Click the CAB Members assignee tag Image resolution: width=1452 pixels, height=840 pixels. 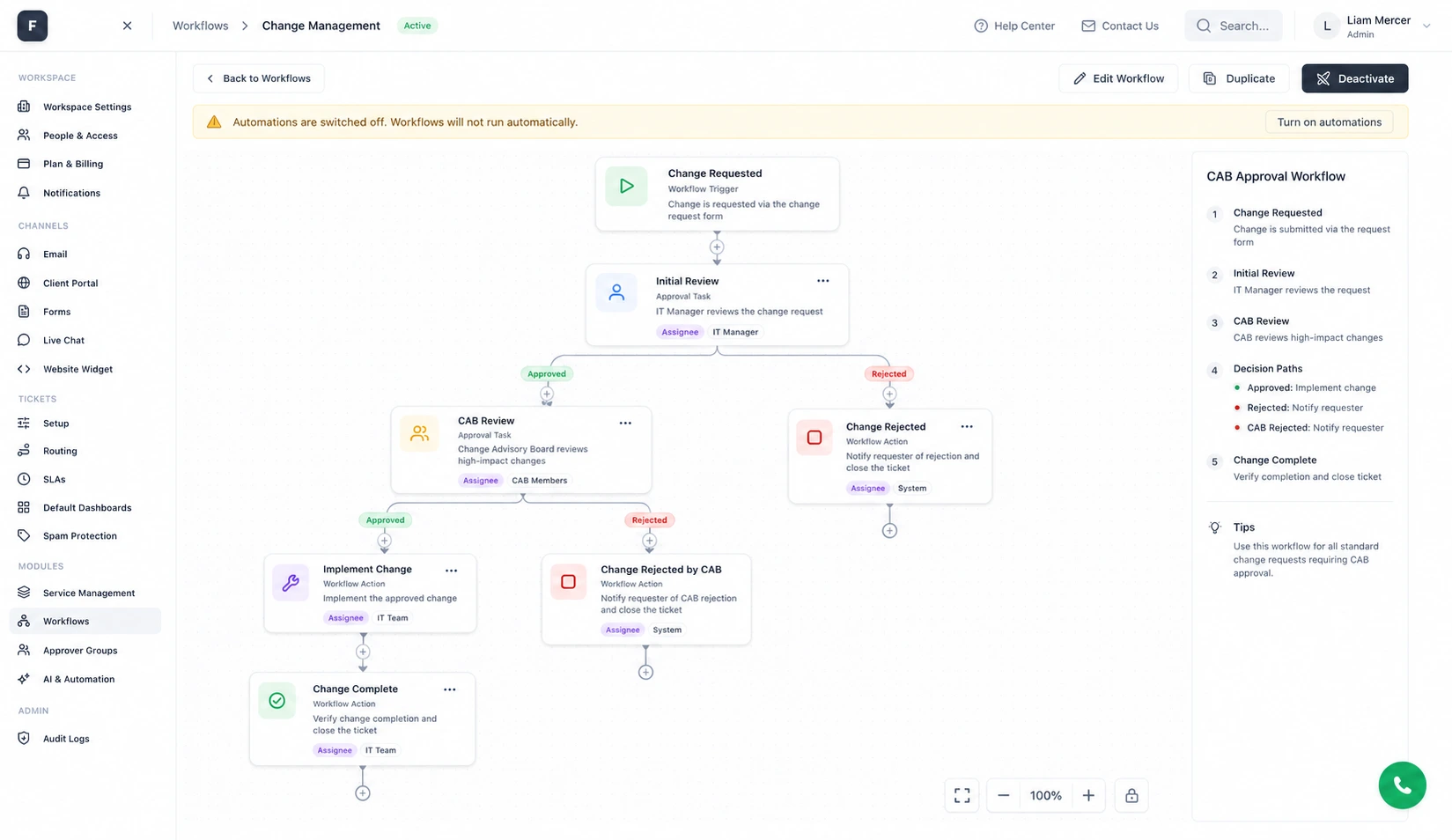(x=540, y=481)
